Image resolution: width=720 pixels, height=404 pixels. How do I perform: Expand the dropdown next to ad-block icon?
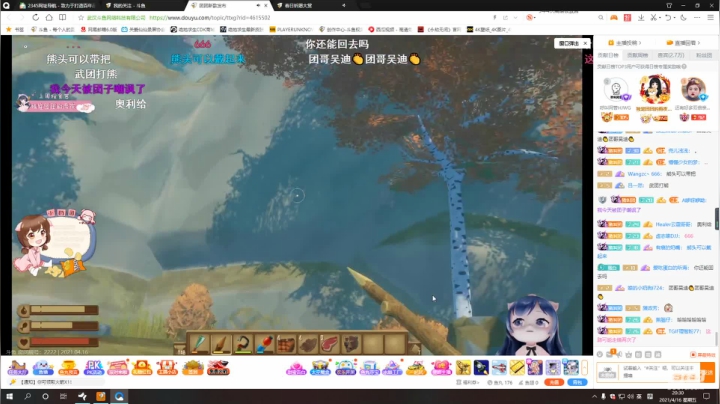pos(534,17)
